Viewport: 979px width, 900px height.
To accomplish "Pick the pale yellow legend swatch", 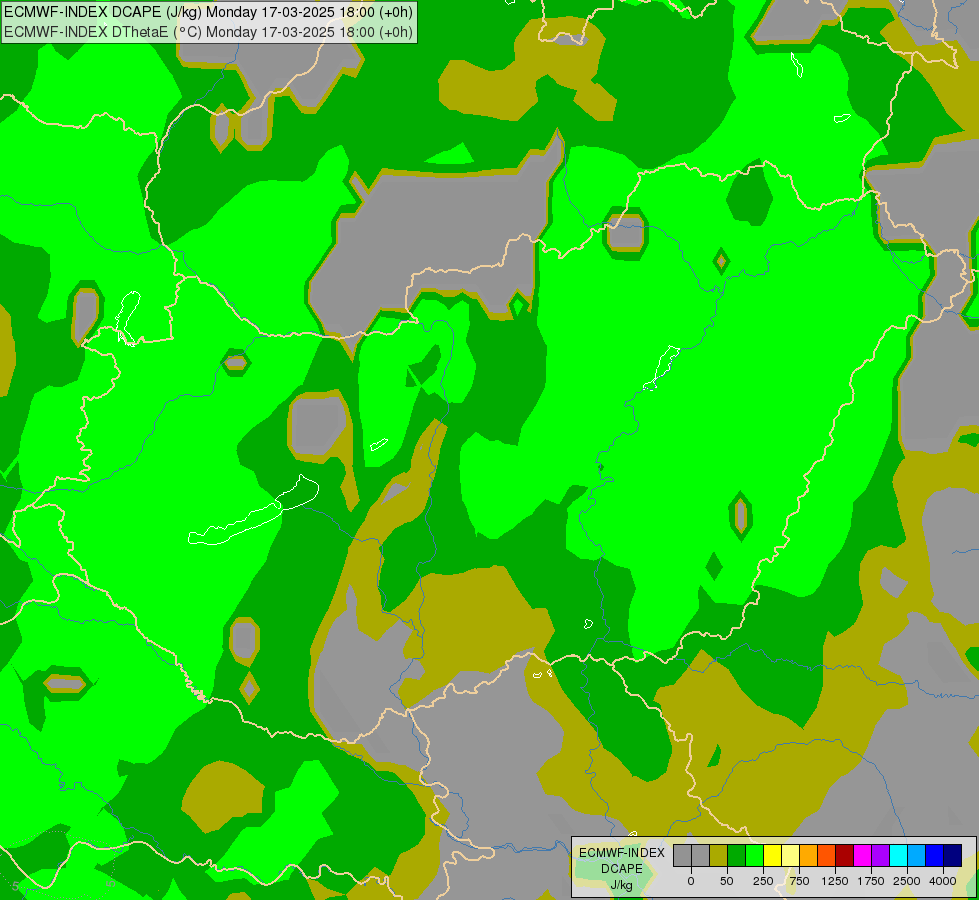I will coord(790,856).
